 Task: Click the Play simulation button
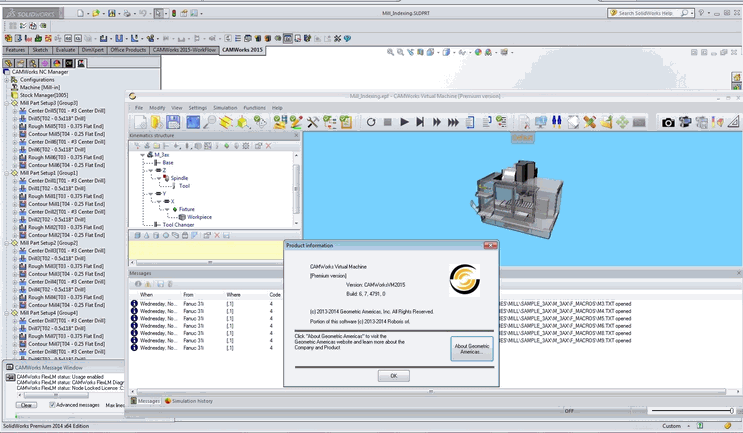[x=405, y=122]
